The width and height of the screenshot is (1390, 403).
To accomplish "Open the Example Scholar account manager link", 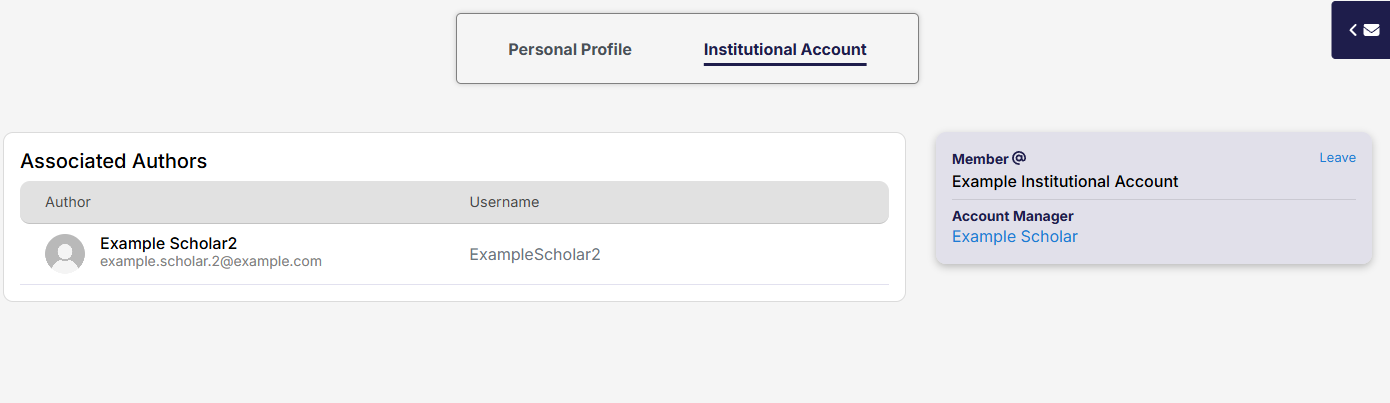I will [1014, 237].
